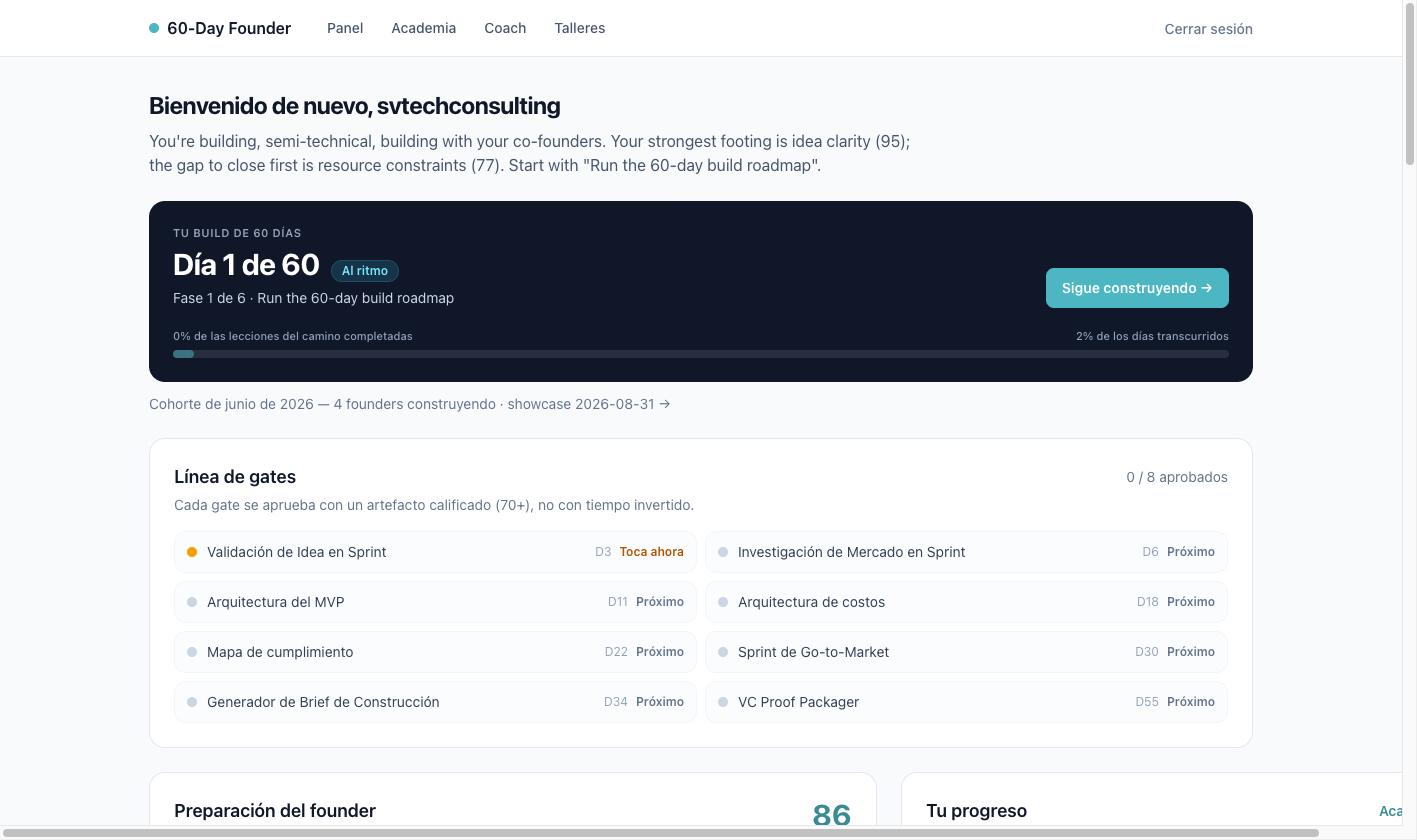This screenshot has width=1417, height=840.
Task: Click the Al ritmo status badge
Action: tap(365, 271)
